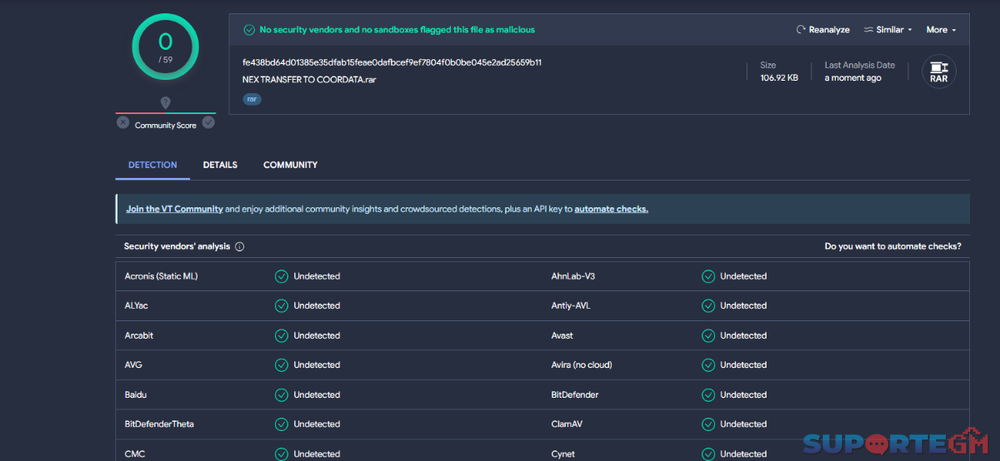Click the RAR file type icon
The height and width of the screenshot is (461, 1000).
pos(938,72)
